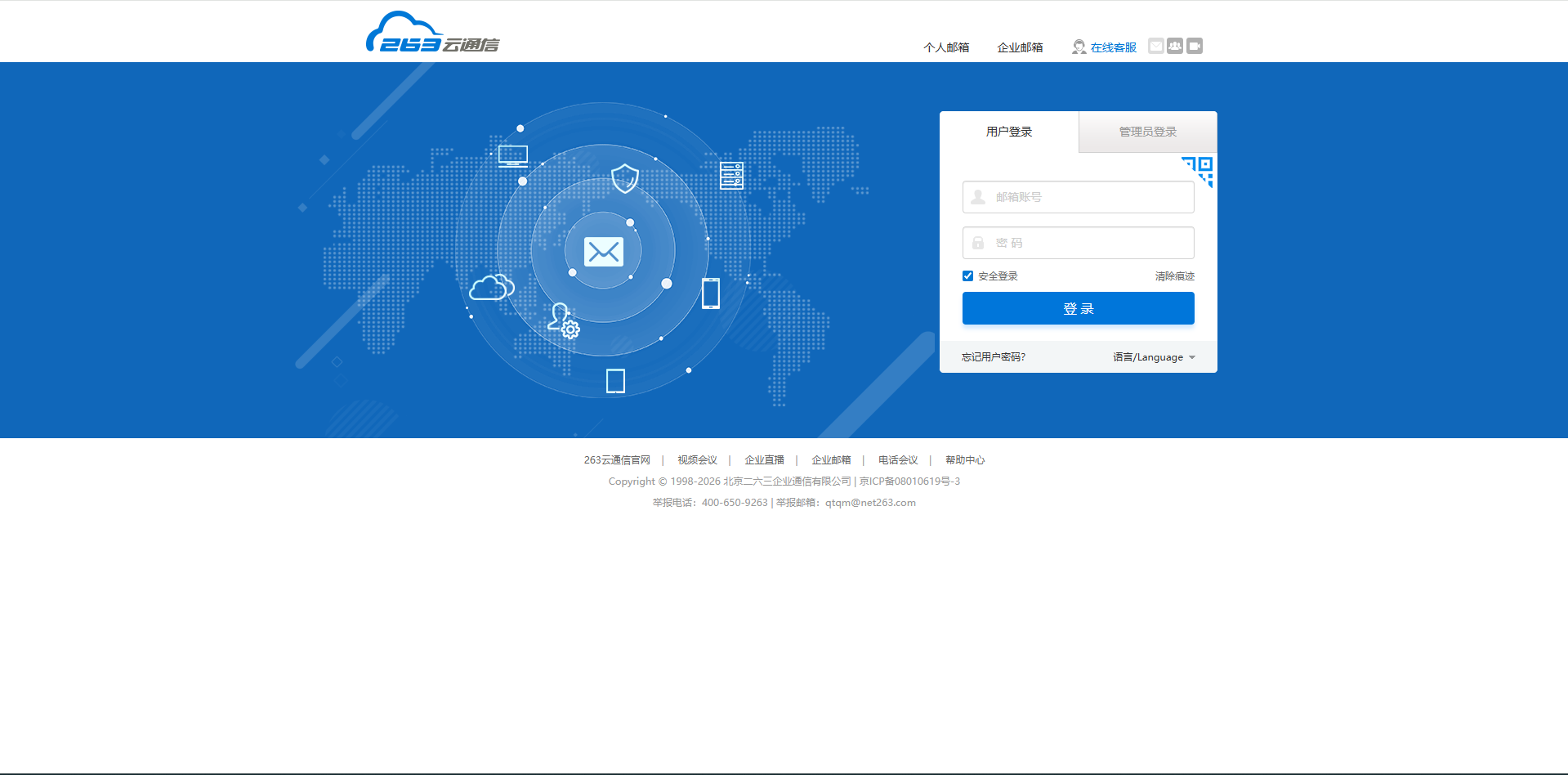Click the group contacts icon in header
The width and height of the screenshot is (1568, 775).
tap(1175, 46)
